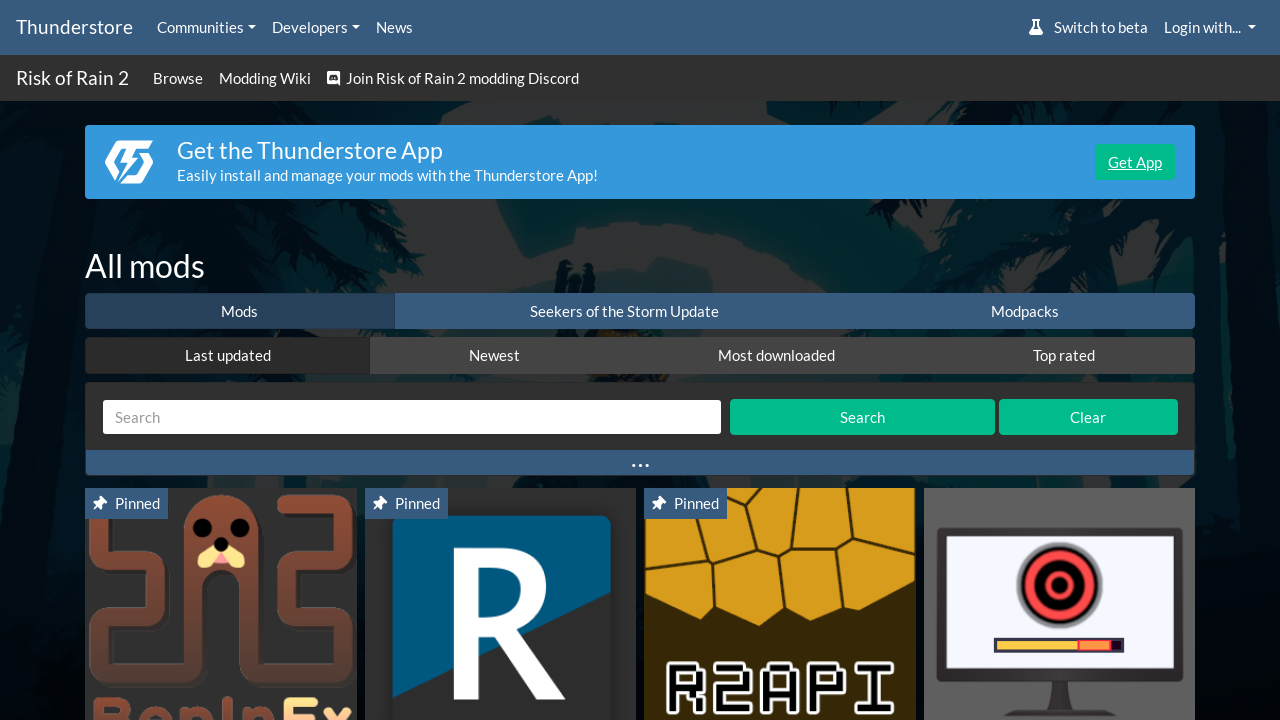The height and width of the screenshot is (720, 1280).
Task: Click the pin icon on R2API card
Action: tap(659, 503)
